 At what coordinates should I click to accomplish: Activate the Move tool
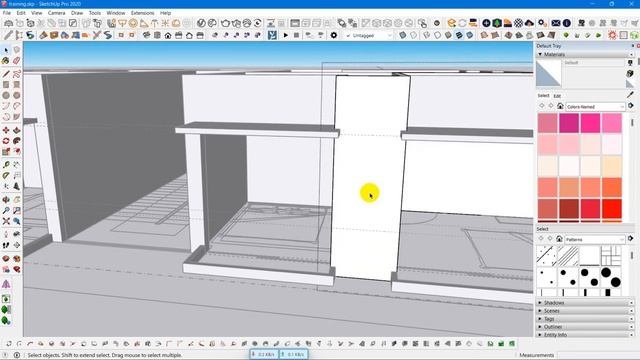click(x=6, y=130)
